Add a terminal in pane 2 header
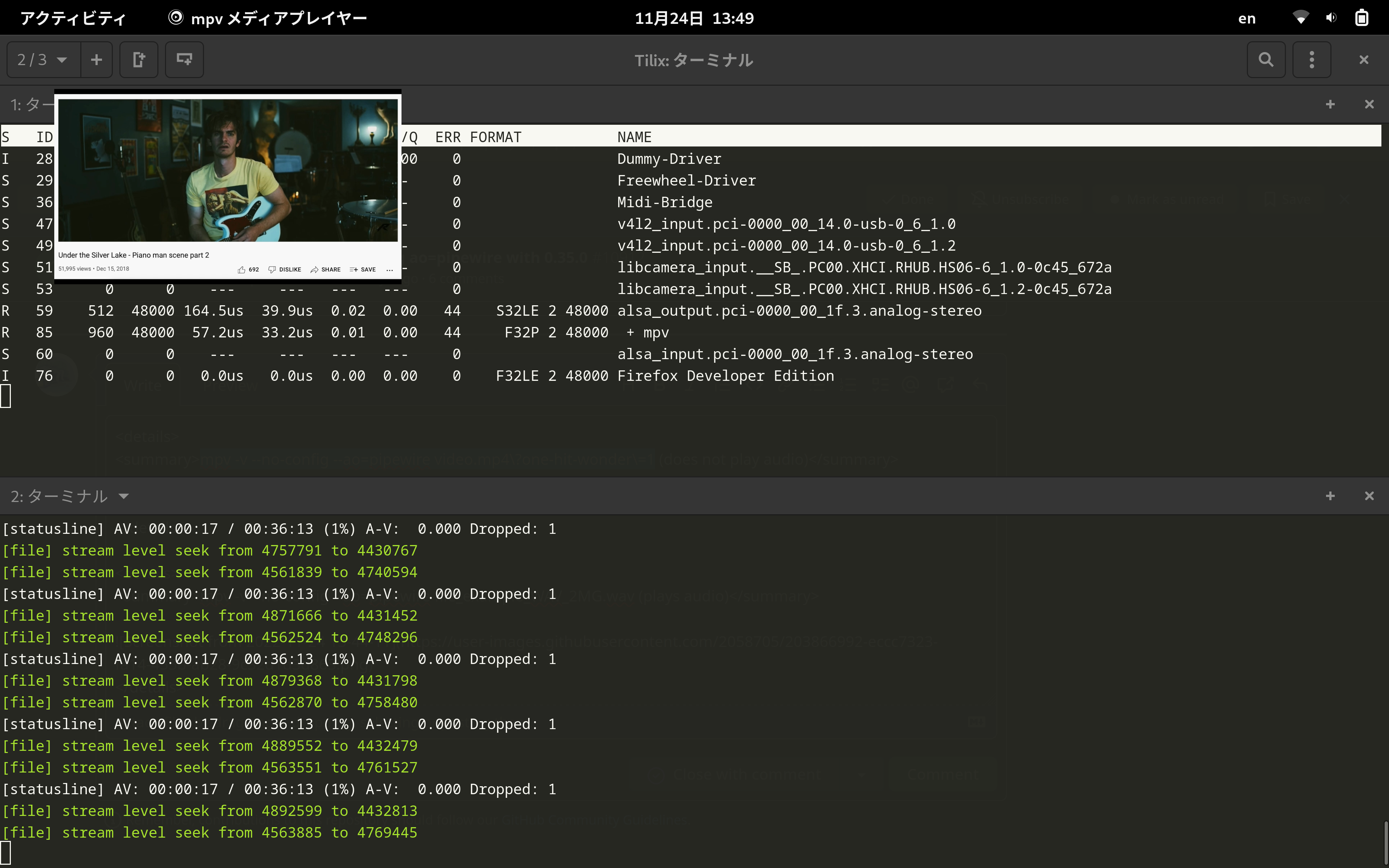 tap(1330, 496)
